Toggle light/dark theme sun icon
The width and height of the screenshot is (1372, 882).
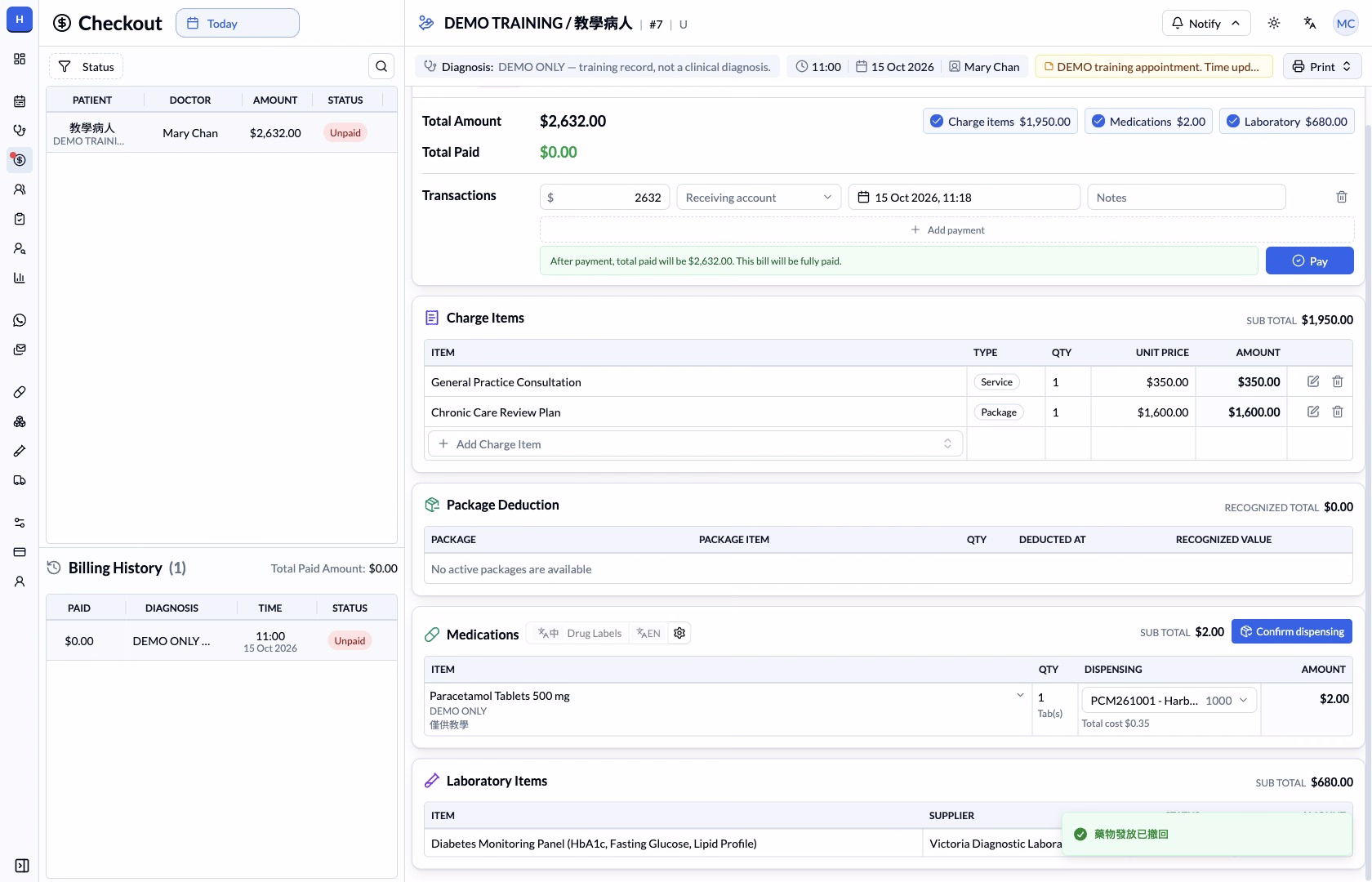(x=1274, y=23)
